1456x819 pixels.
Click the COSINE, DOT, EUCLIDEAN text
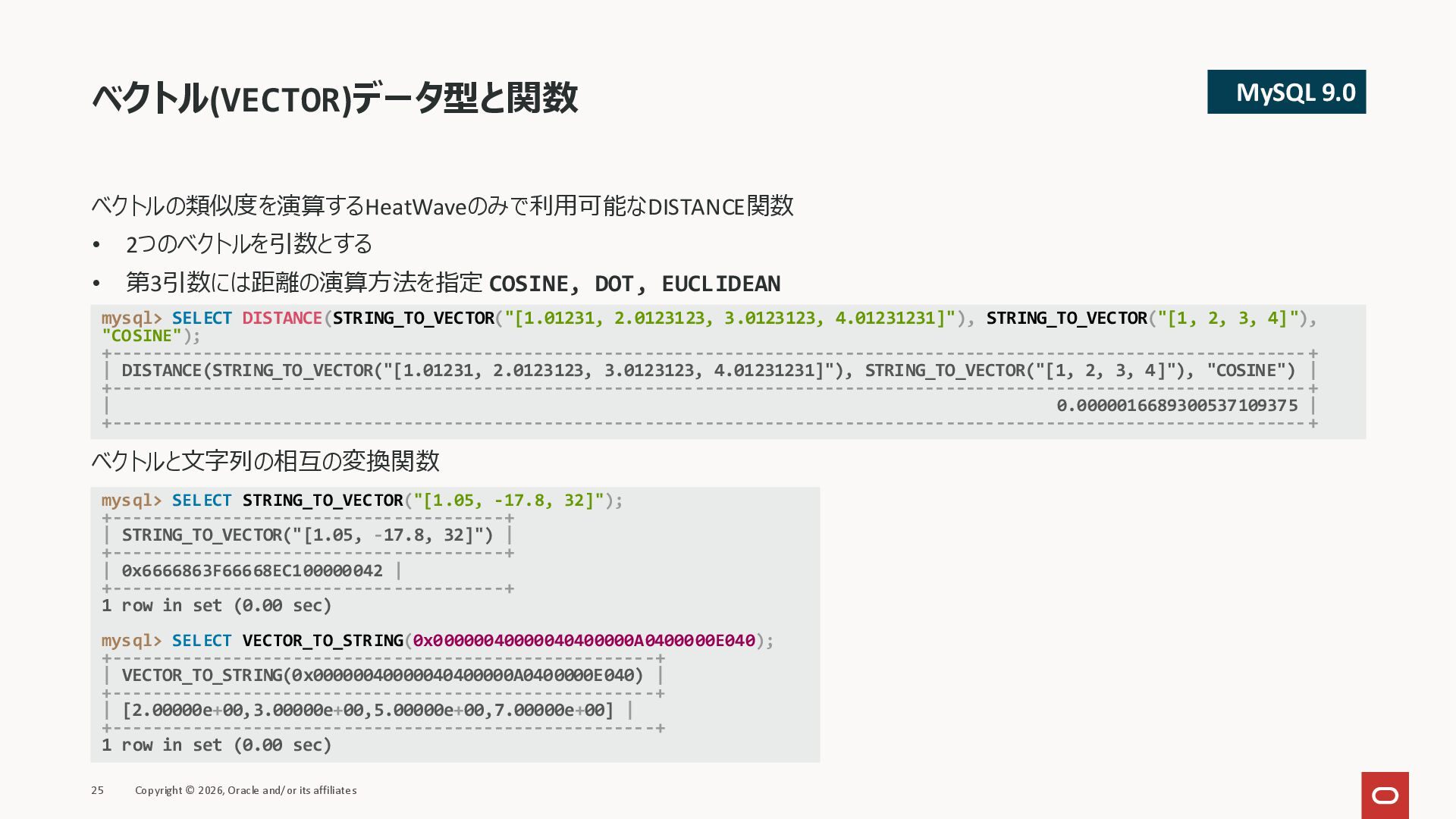click(x=634, y=284)
